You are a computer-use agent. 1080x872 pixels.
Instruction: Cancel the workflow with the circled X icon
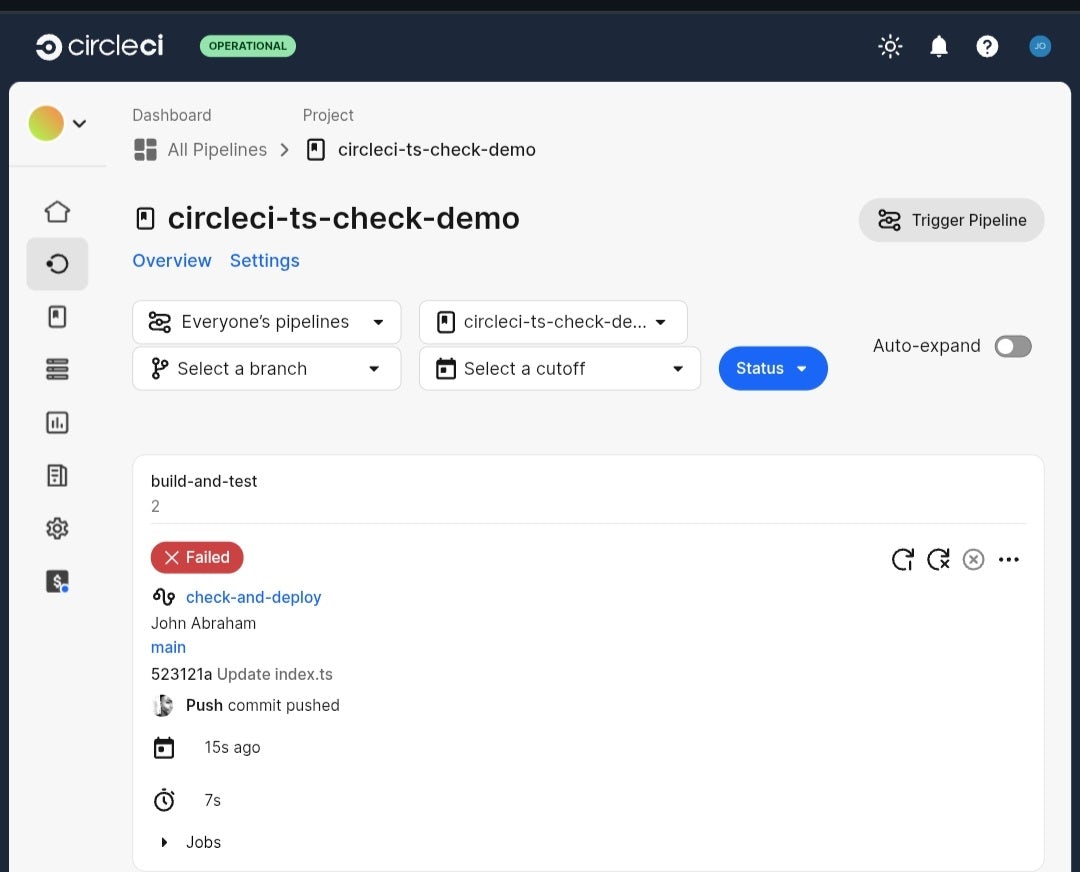coord(973,559)
